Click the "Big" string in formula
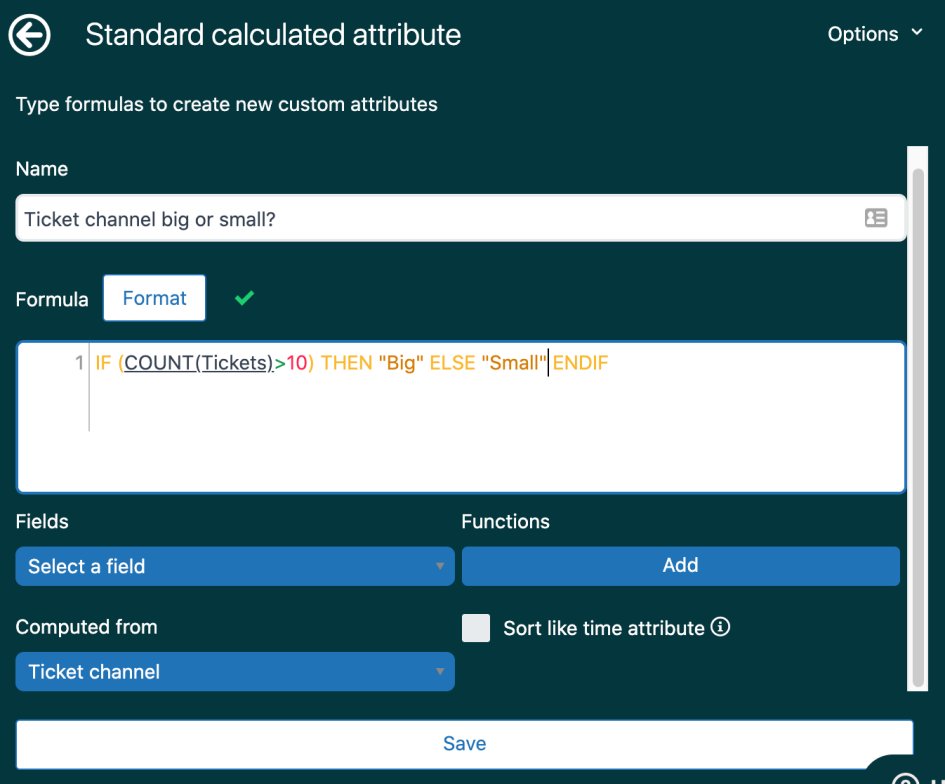This screenshot has height=784, width=945. point(401,363)
